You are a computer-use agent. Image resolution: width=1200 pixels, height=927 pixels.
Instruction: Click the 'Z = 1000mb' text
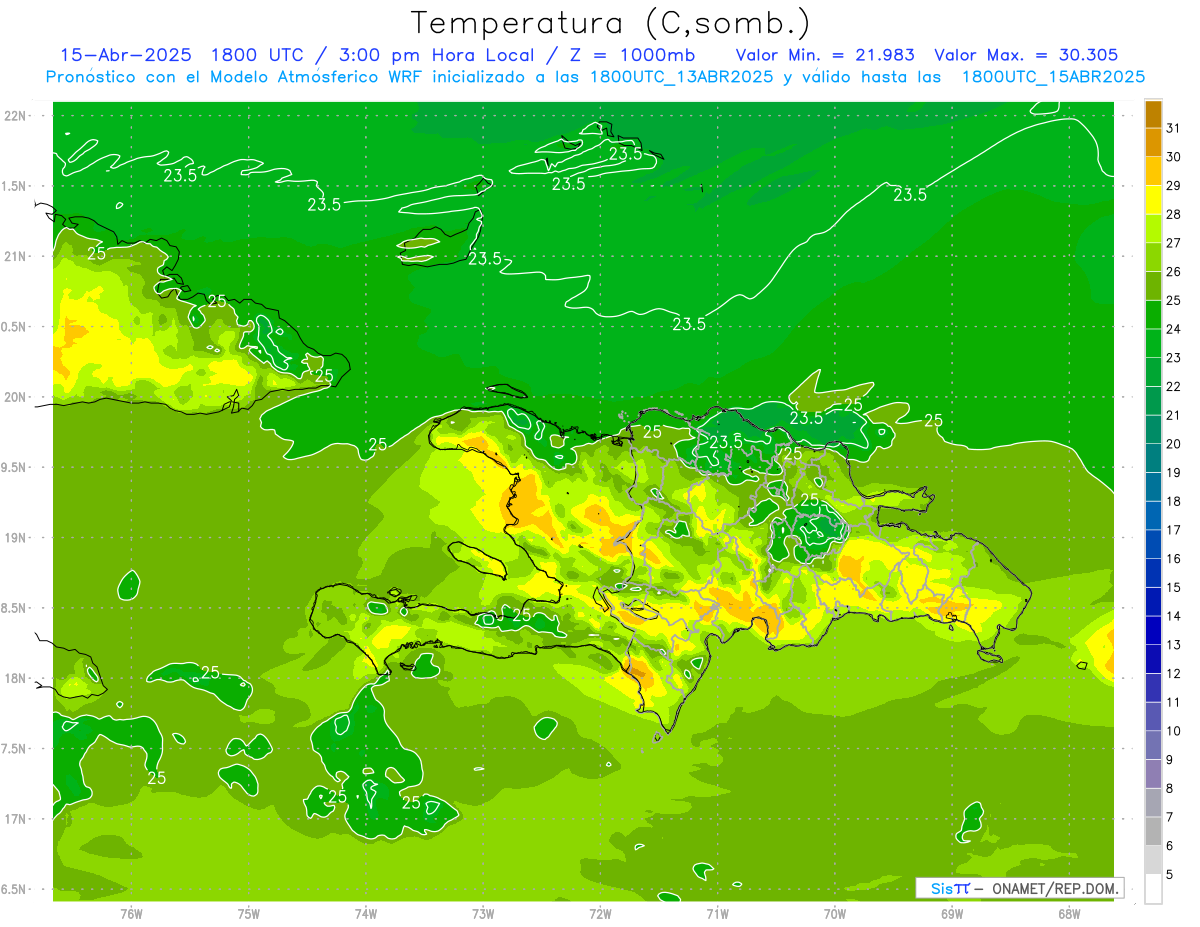(x=632, y=55)
